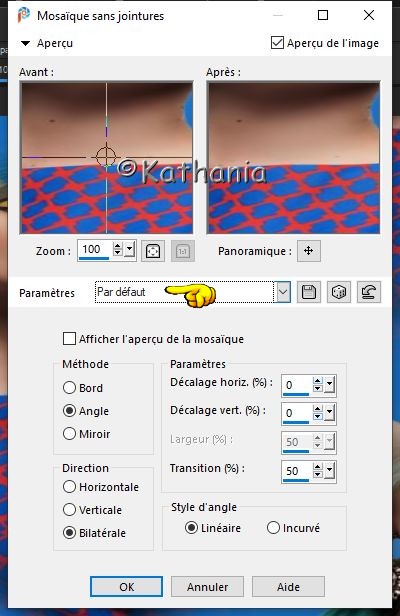Viewport: 400px width, 616px height.
Task: Click the PaintShop Pro logo in title bar
Action: [x=24, y=15]
